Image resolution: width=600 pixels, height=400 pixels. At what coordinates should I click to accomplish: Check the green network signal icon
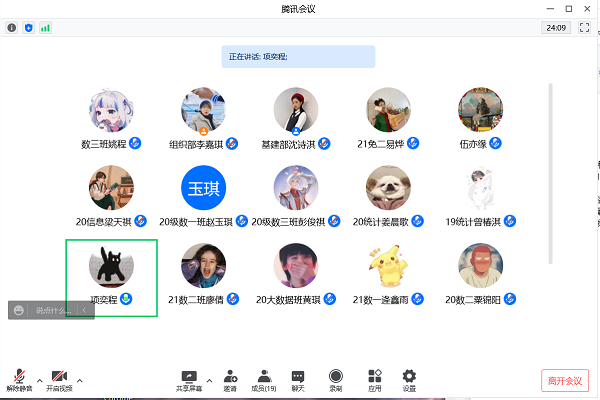pos(45,28)
